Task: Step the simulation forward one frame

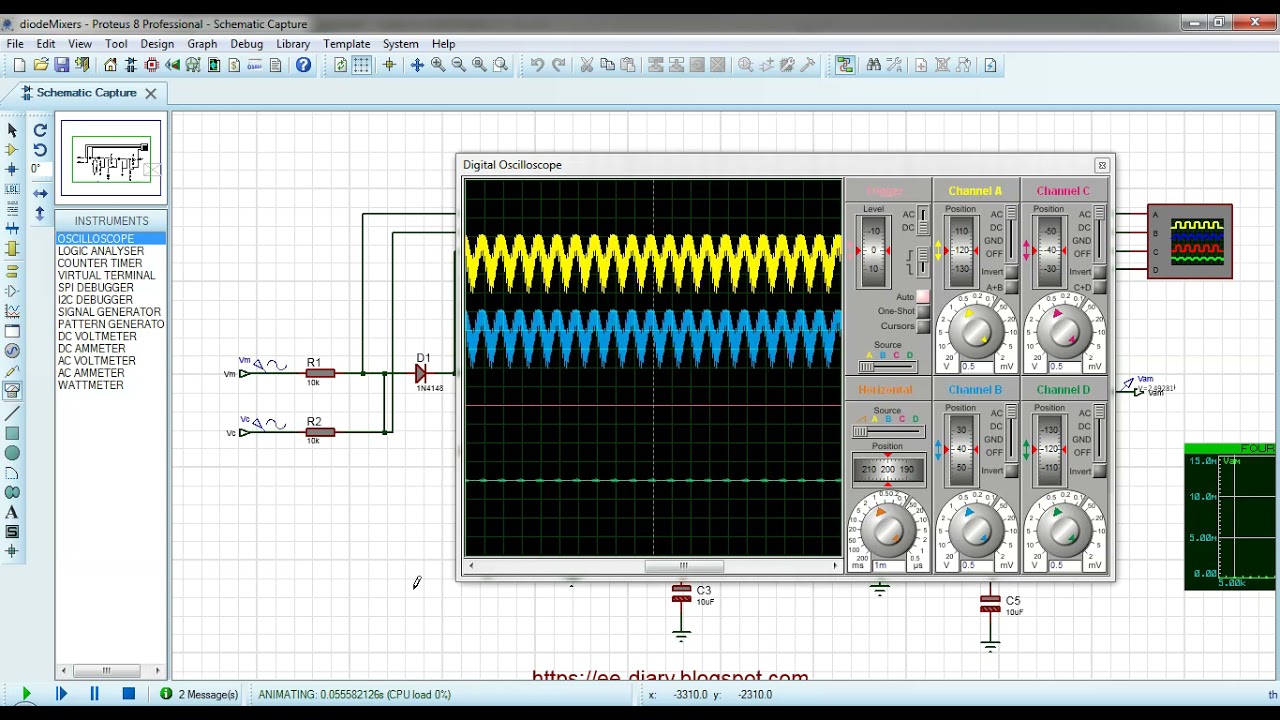Action: pos(61,694)
